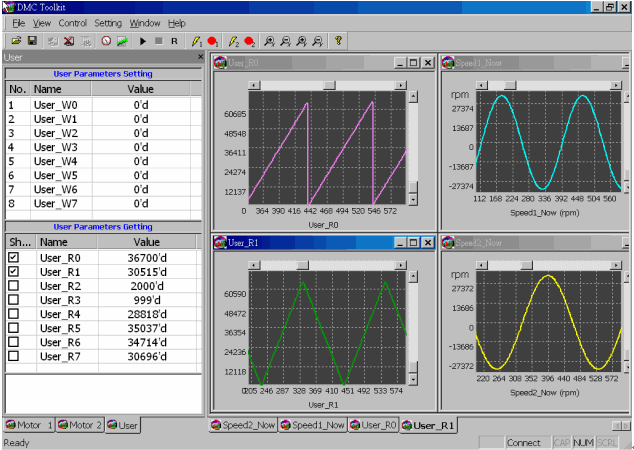Click the yellow help question mark icon
Screen dimensions: 634x450
point(338,41)
